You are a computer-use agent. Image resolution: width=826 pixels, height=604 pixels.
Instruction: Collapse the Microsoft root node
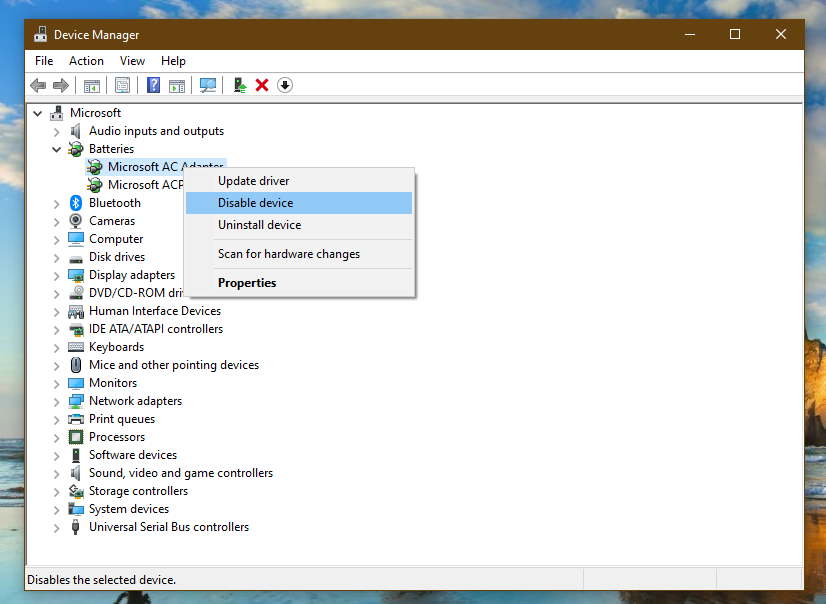(x=38, y=112)
